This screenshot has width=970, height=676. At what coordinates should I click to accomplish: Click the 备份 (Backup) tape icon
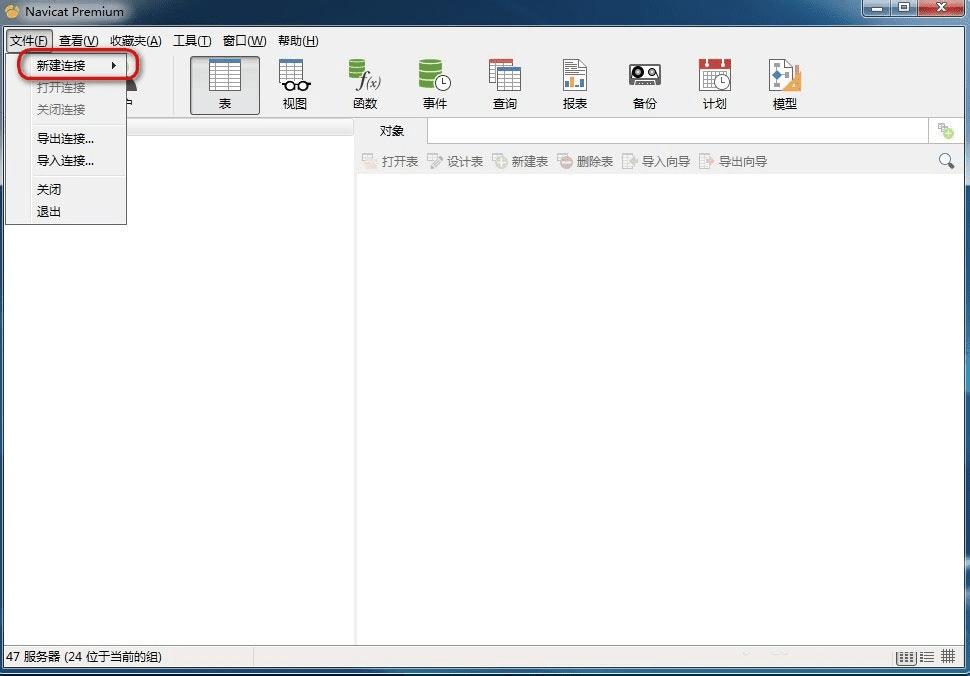click(645, 85)
